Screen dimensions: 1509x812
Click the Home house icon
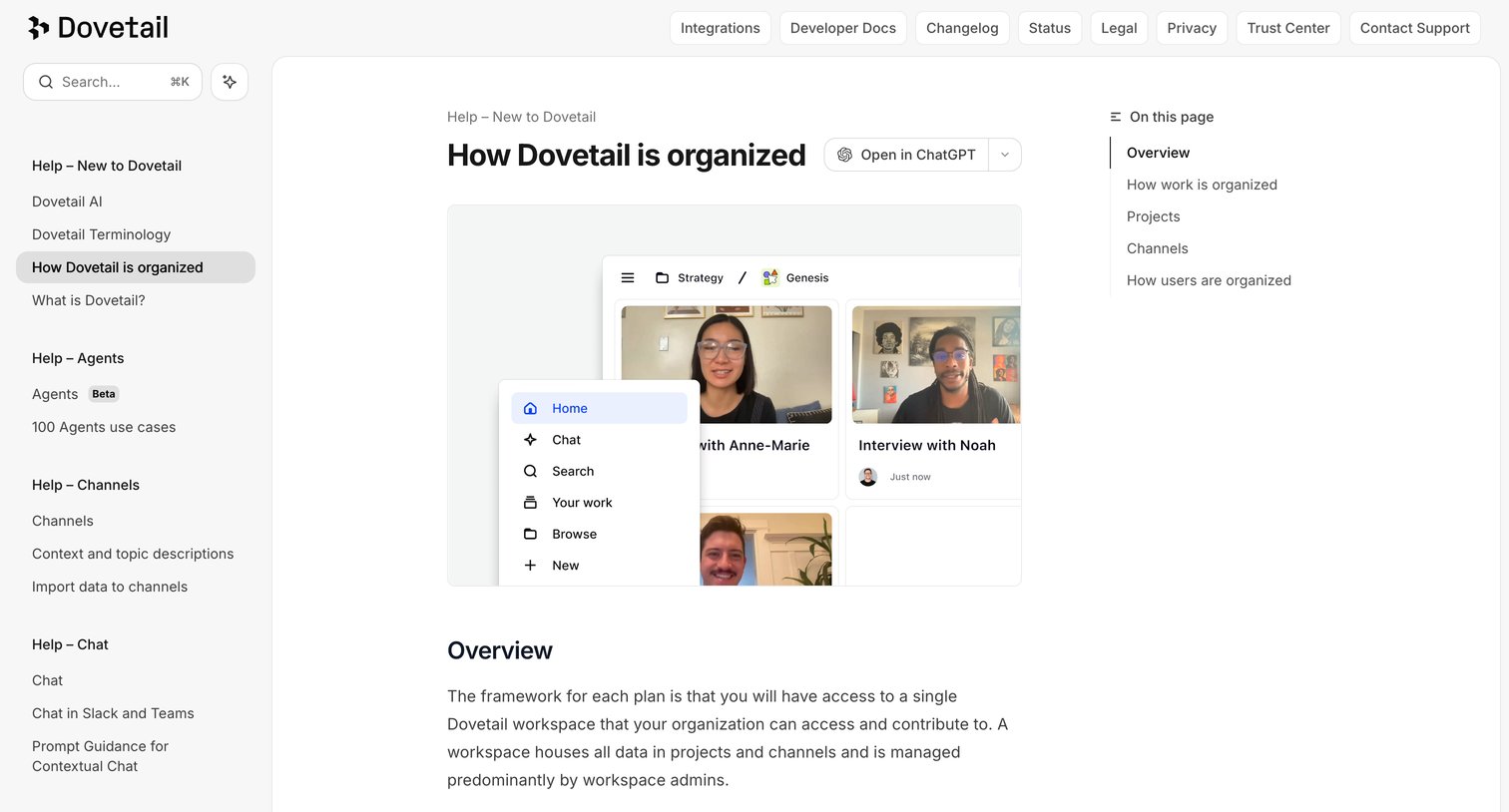(x=530, y=408)
